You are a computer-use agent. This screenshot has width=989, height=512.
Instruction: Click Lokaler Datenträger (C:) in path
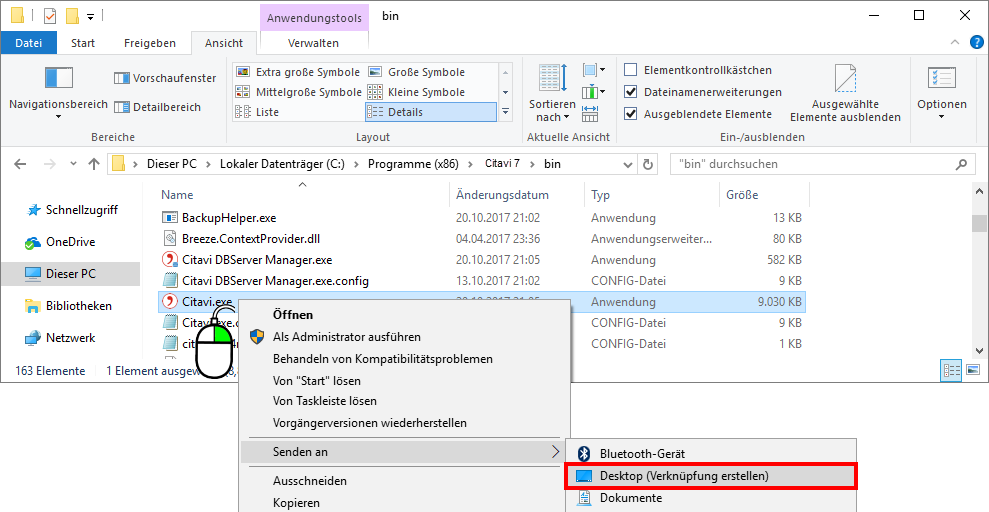(x=282, y=164)
